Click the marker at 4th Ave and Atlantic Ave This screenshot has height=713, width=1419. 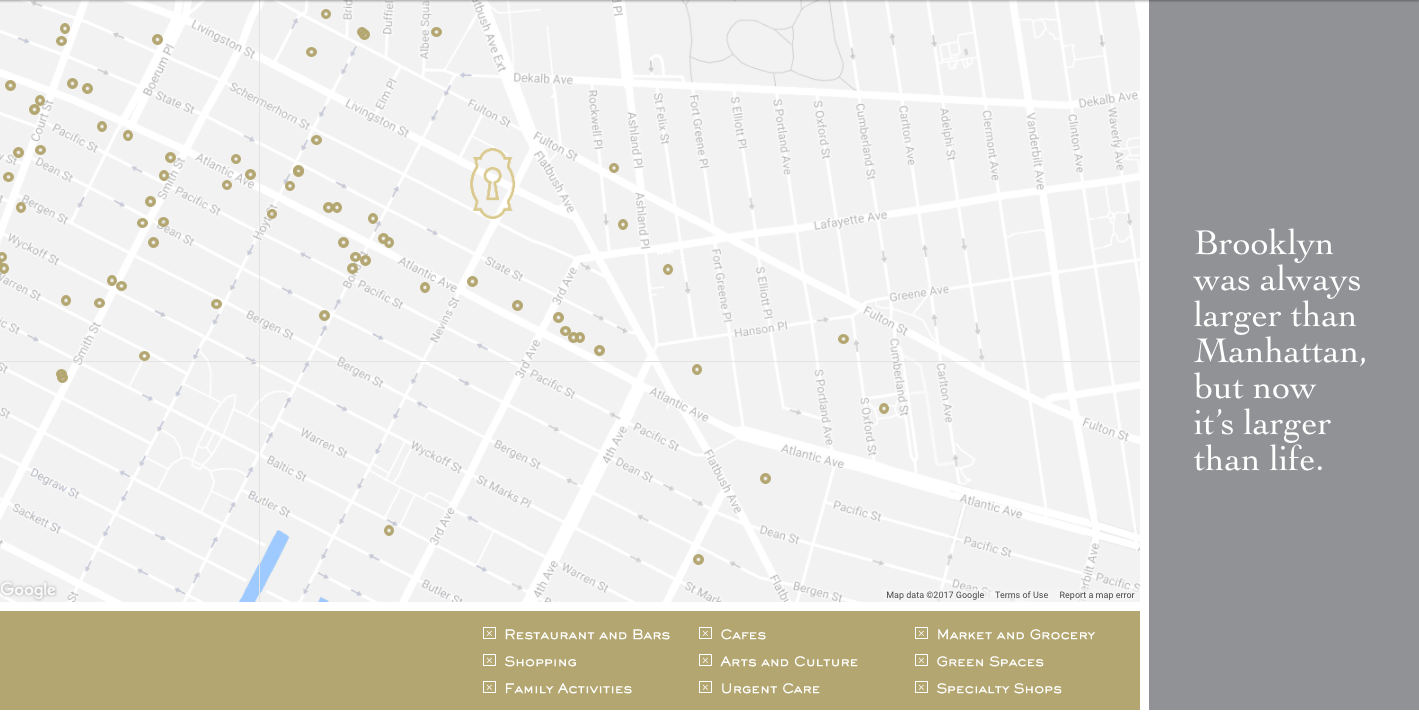697,369
